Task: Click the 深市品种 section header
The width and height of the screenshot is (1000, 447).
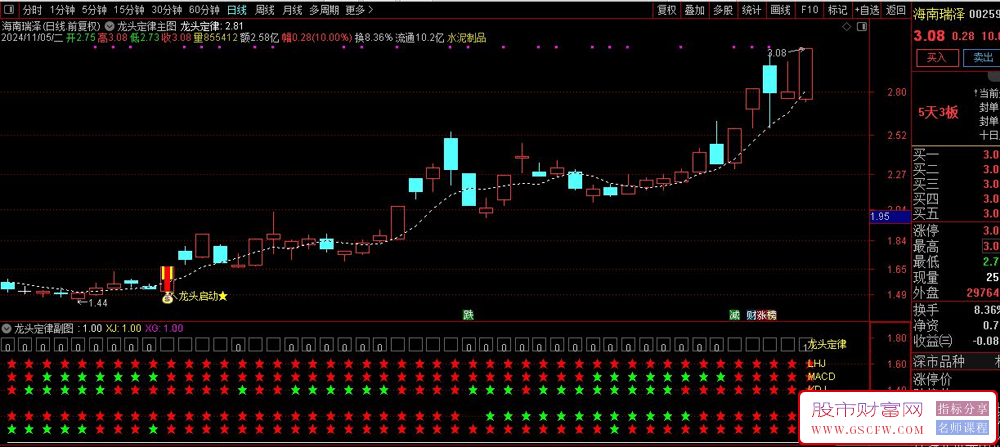Action: 939,362
